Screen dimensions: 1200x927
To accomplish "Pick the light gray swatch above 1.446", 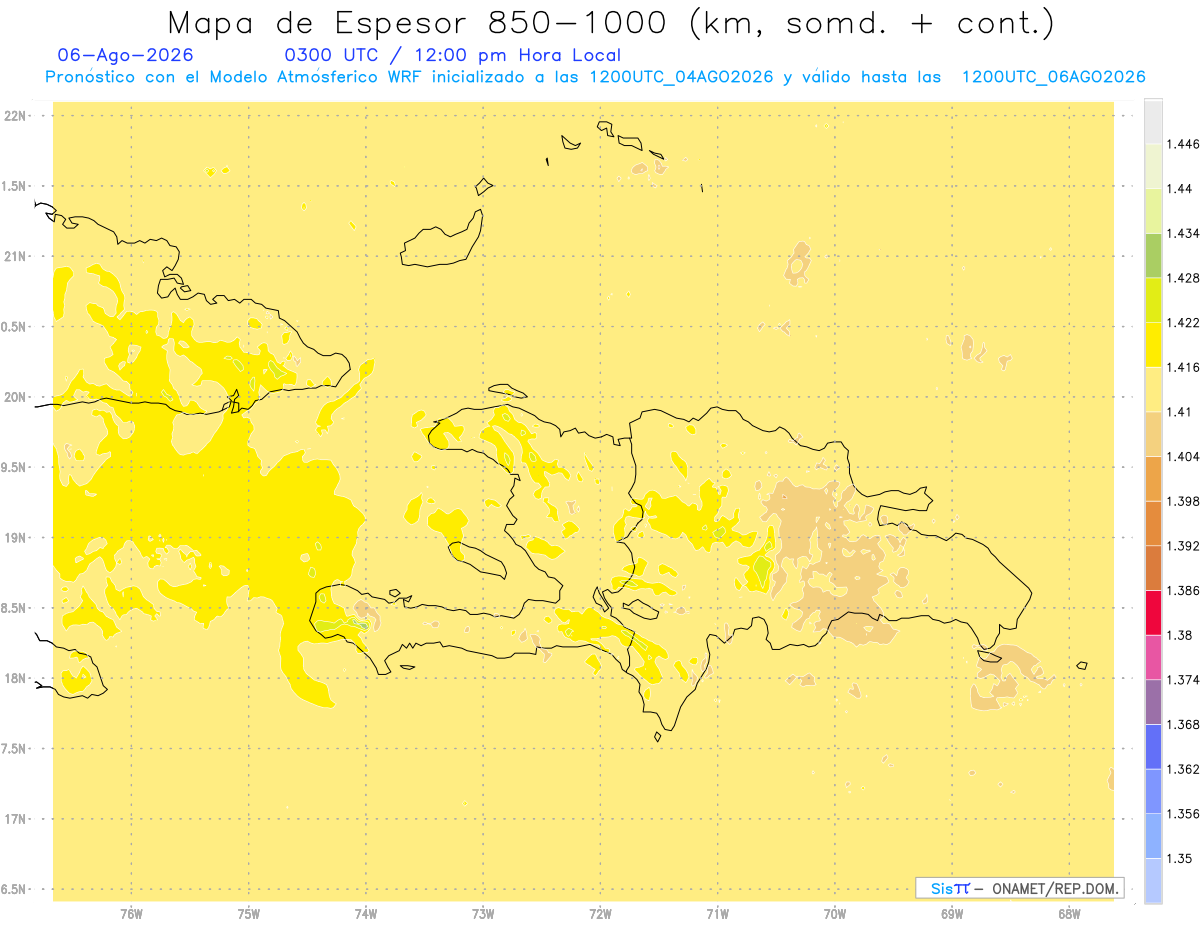I will pos(1153,121).
